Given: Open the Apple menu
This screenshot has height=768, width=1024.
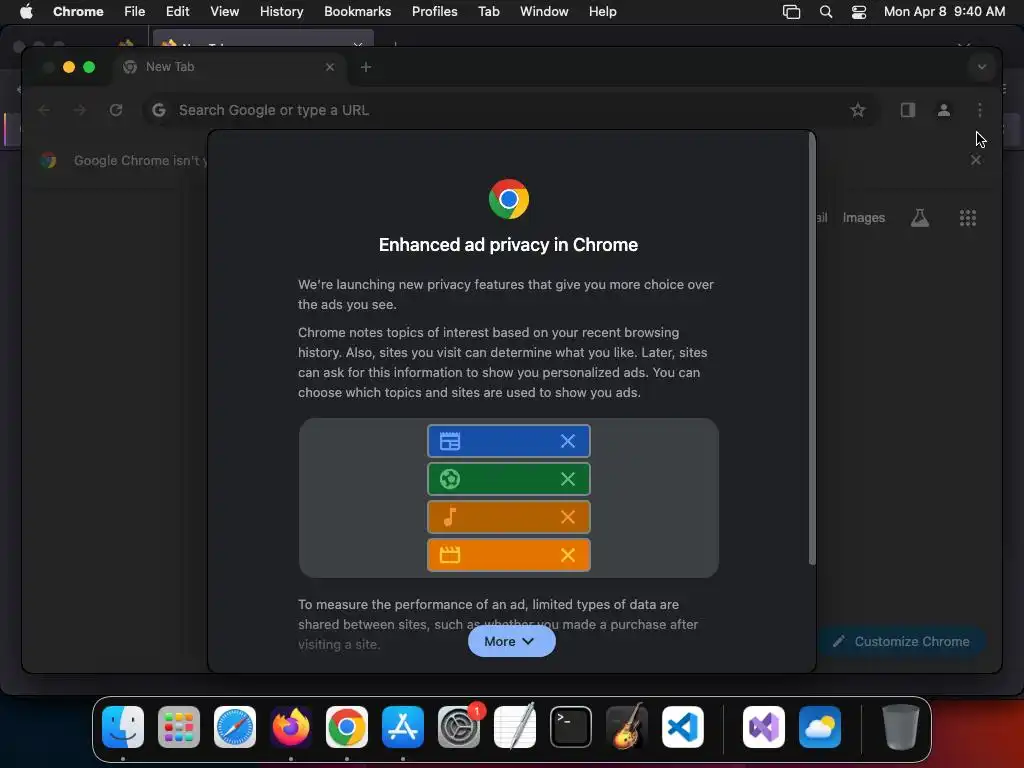Looking at the screenshot, I should pos(26,11).
